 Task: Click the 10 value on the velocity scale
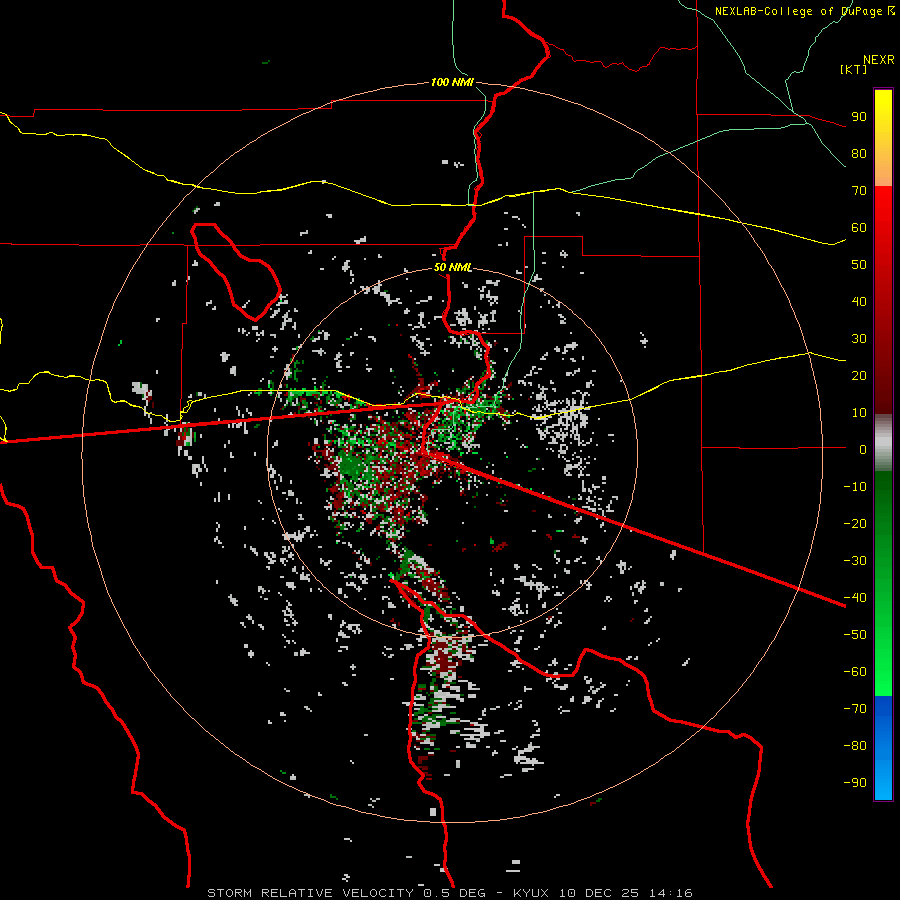coord(859,413)
